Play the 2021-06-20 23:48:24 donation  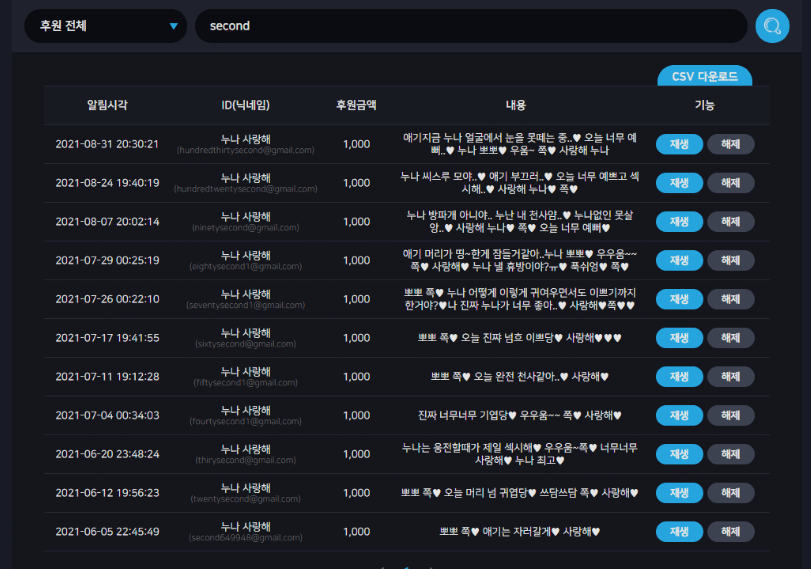679,455
